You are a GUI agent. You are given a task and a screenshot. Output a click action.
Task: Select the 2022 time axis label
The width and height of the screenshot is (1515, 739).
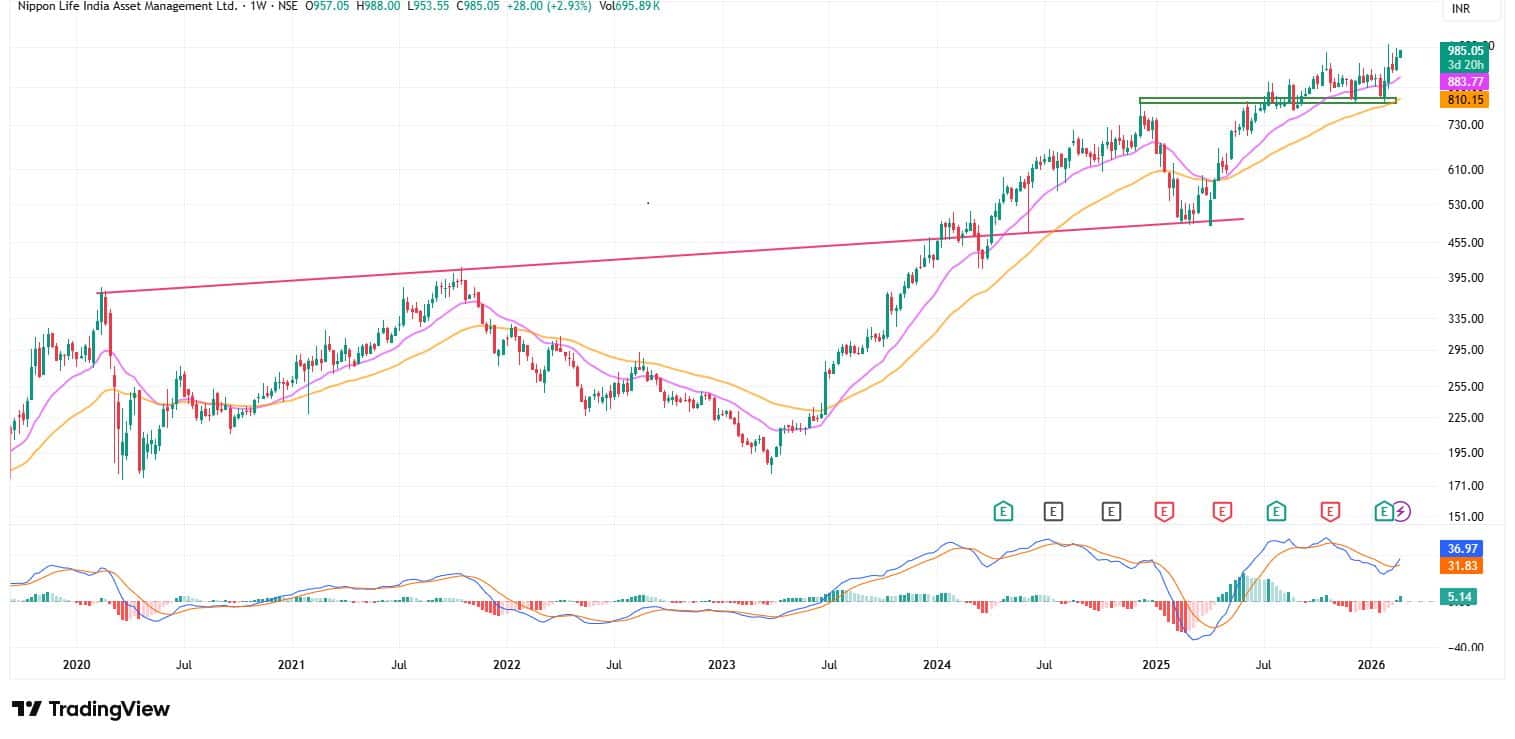point(507,664)
